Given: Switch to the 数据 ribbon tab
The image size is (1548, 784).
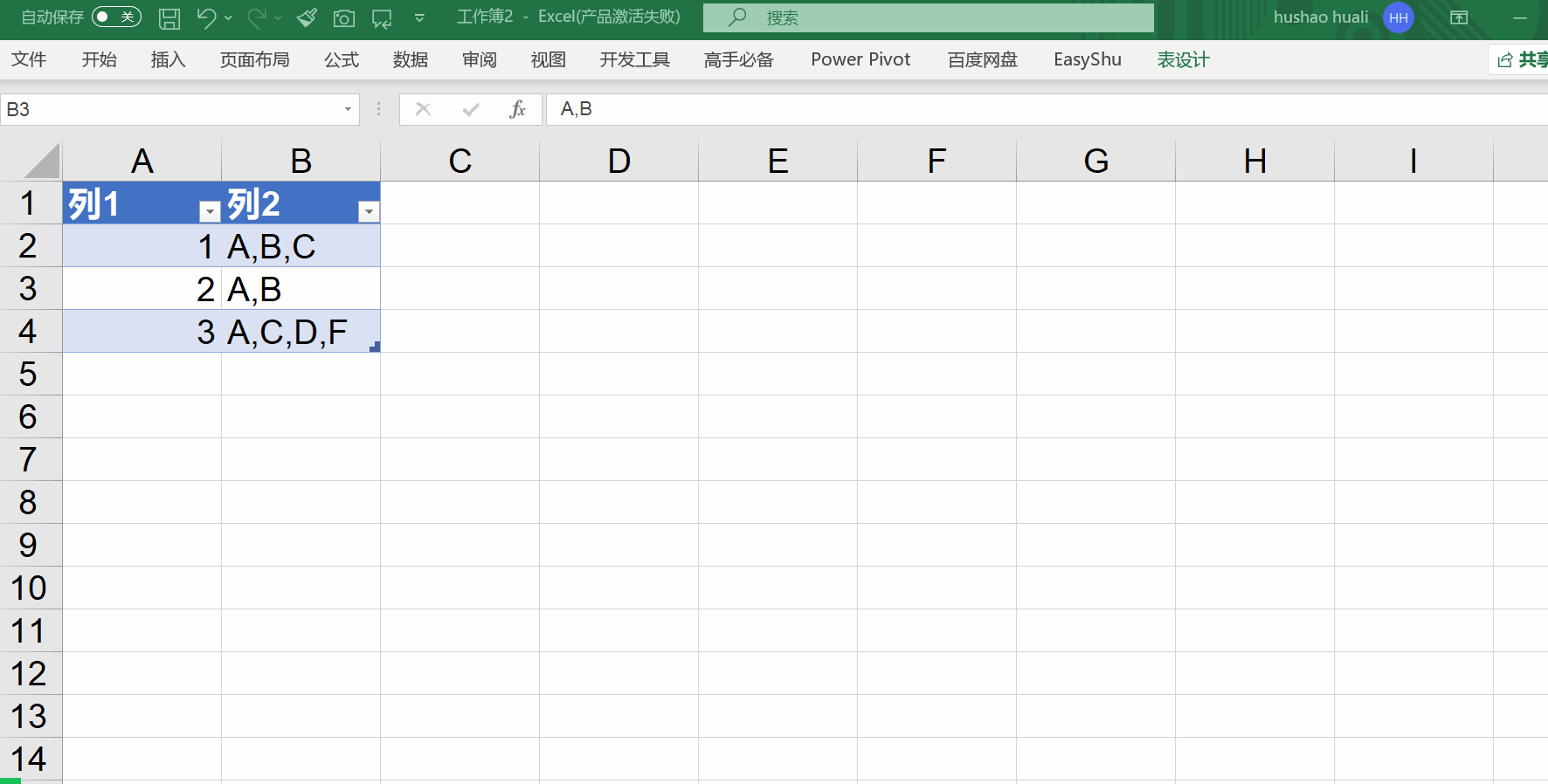Looking at the screenshot, I should [x=411, y=59].
